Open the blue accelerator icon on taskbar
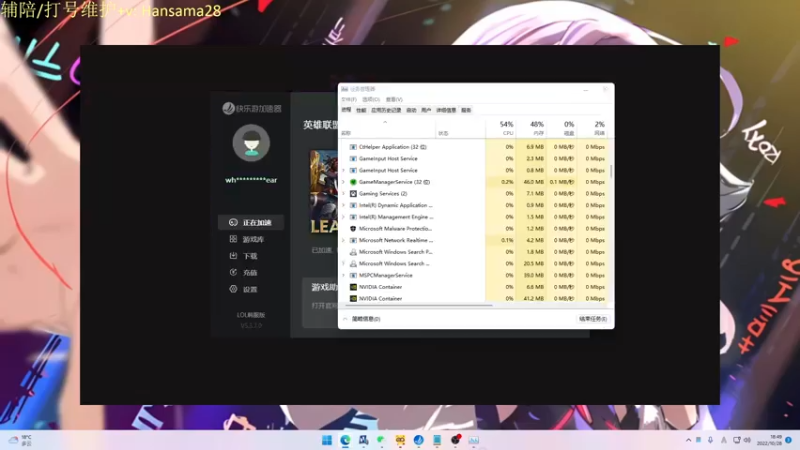This screenshot has width=800, height=450. (x=418, y=440)
